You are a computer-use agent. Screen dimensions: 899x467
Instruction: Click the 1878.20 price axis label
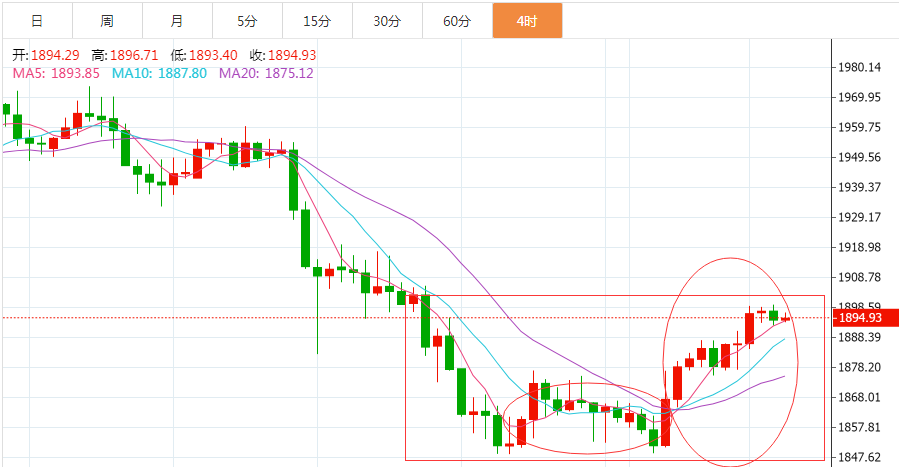click(x=859, y=367)
